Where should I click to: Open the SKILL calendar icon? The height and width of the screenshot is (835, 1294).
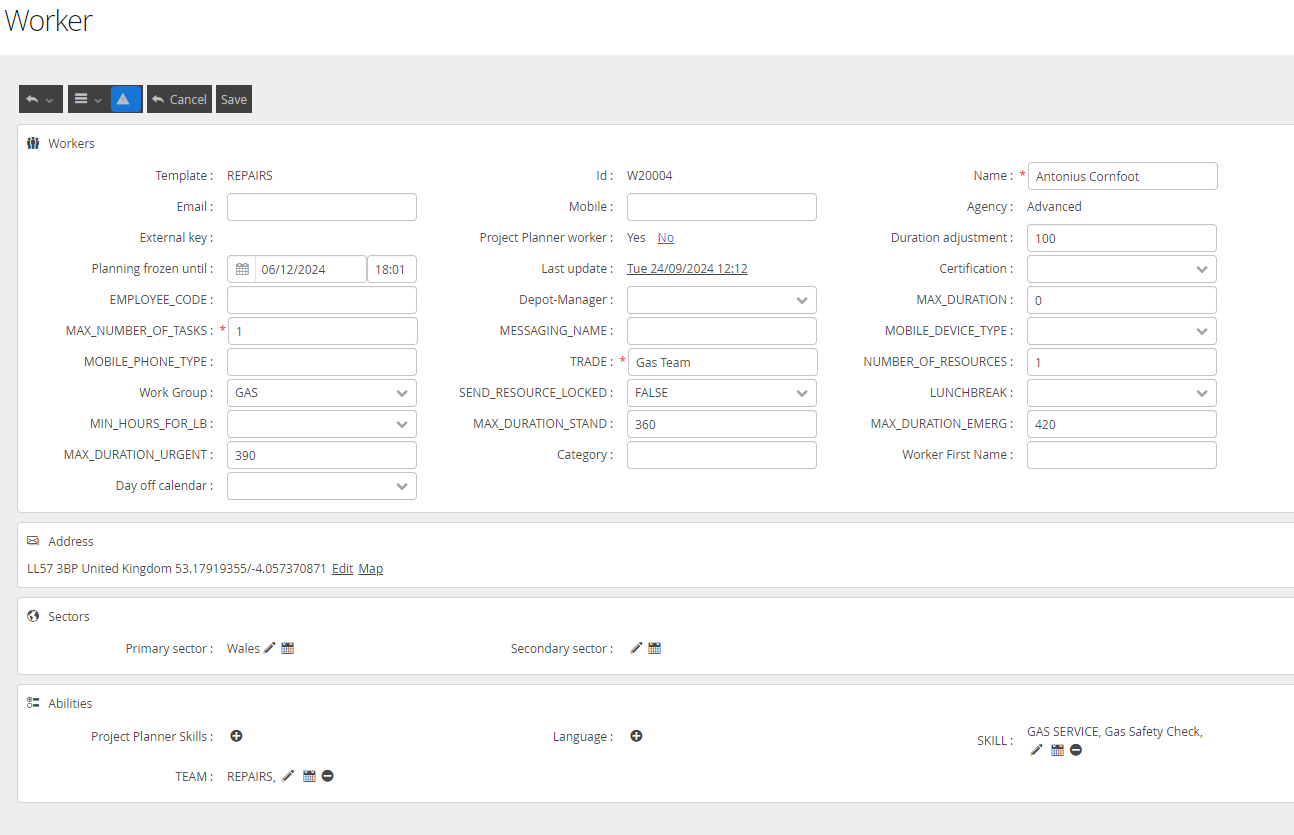[x=1057, y=750]
